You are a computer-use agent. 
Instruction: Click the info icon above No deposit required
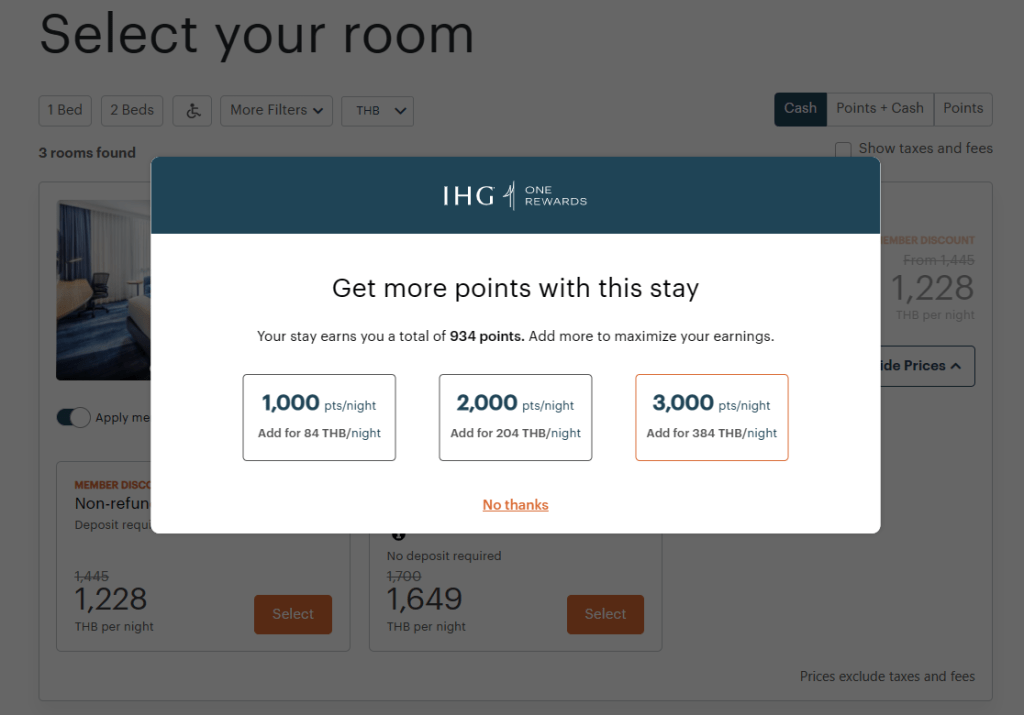point(399,537)
